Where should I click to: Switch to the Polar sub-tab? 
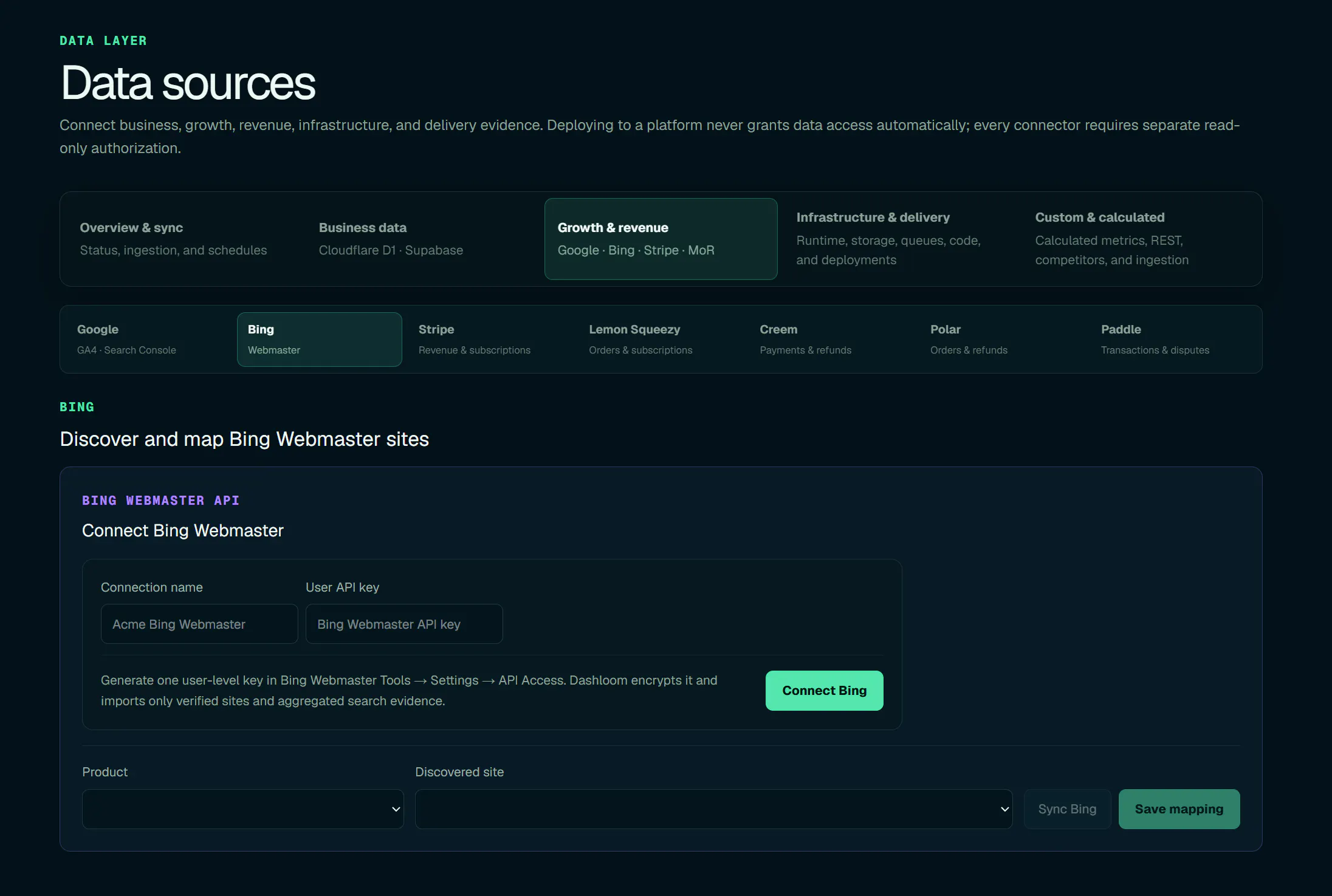pos(1002,340)
